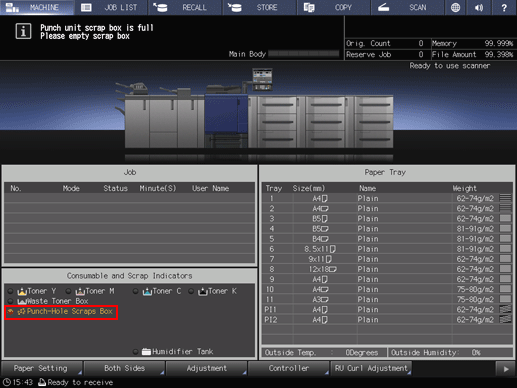Viewport: 517px width, 388px height.
Task: Click the Toner M status lamp
Action: coord(68,291)
